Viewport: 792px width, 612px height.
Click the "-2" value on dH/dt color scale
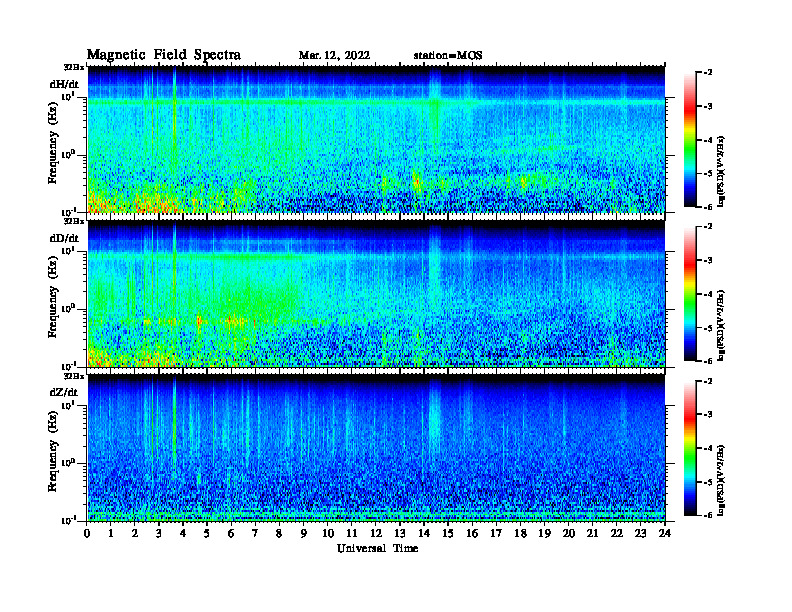pos(708,72)
